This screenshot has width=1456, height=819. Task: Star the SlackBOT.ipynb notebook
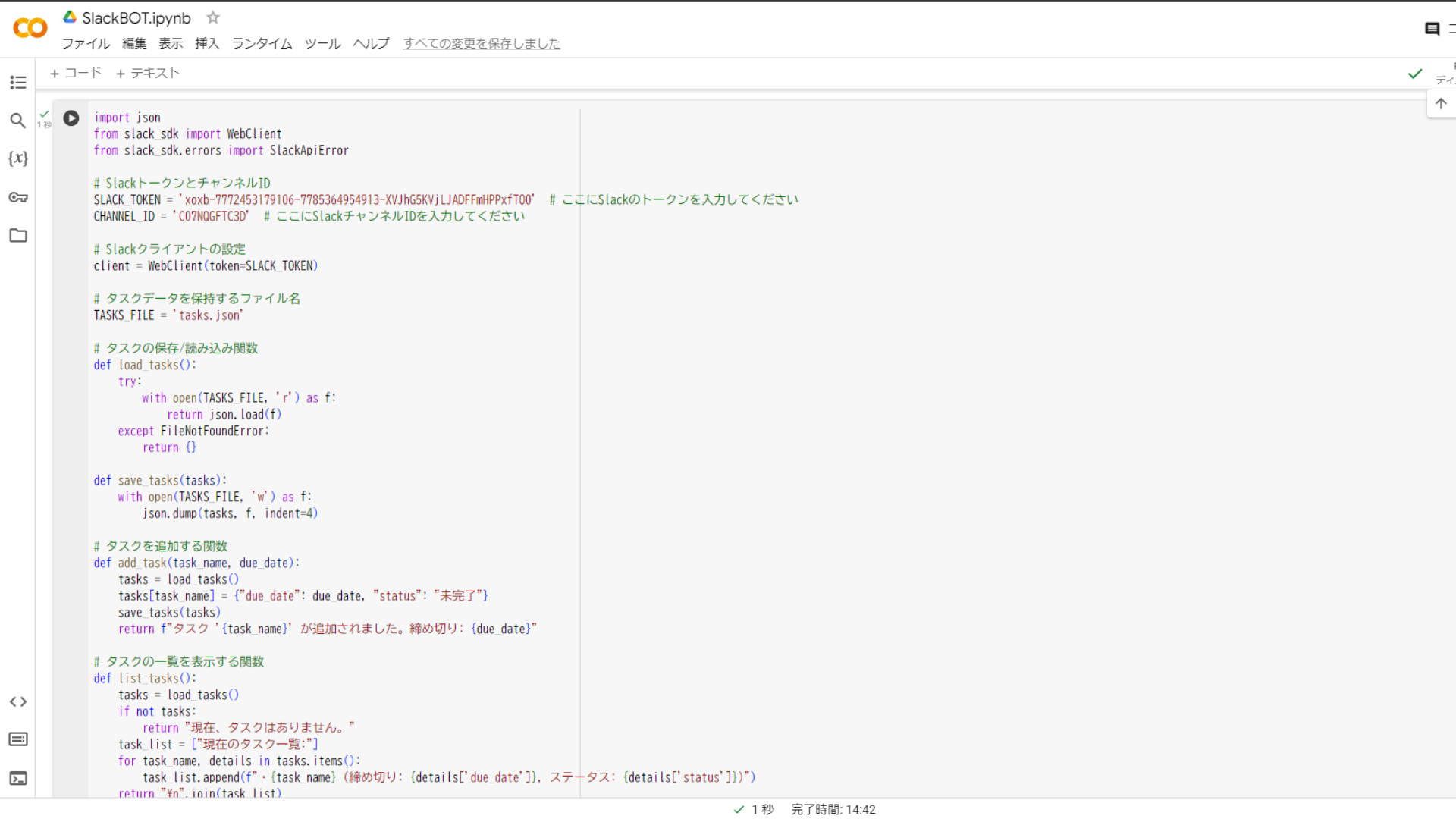pyautogui.click(x=213, y=17)
